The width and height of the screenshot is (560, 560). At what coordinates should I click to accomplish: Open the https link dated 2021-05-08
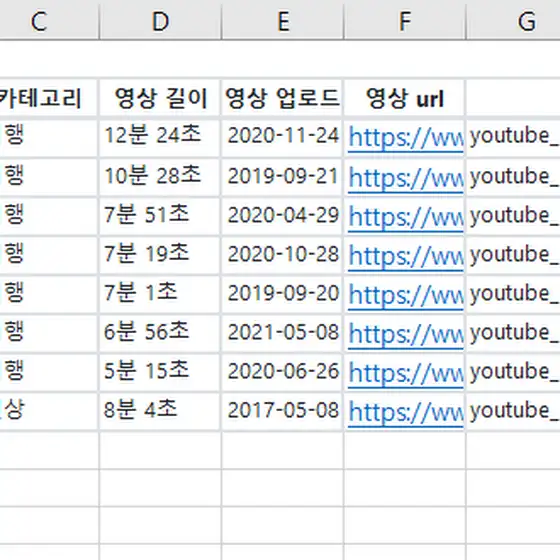[405, 334]
